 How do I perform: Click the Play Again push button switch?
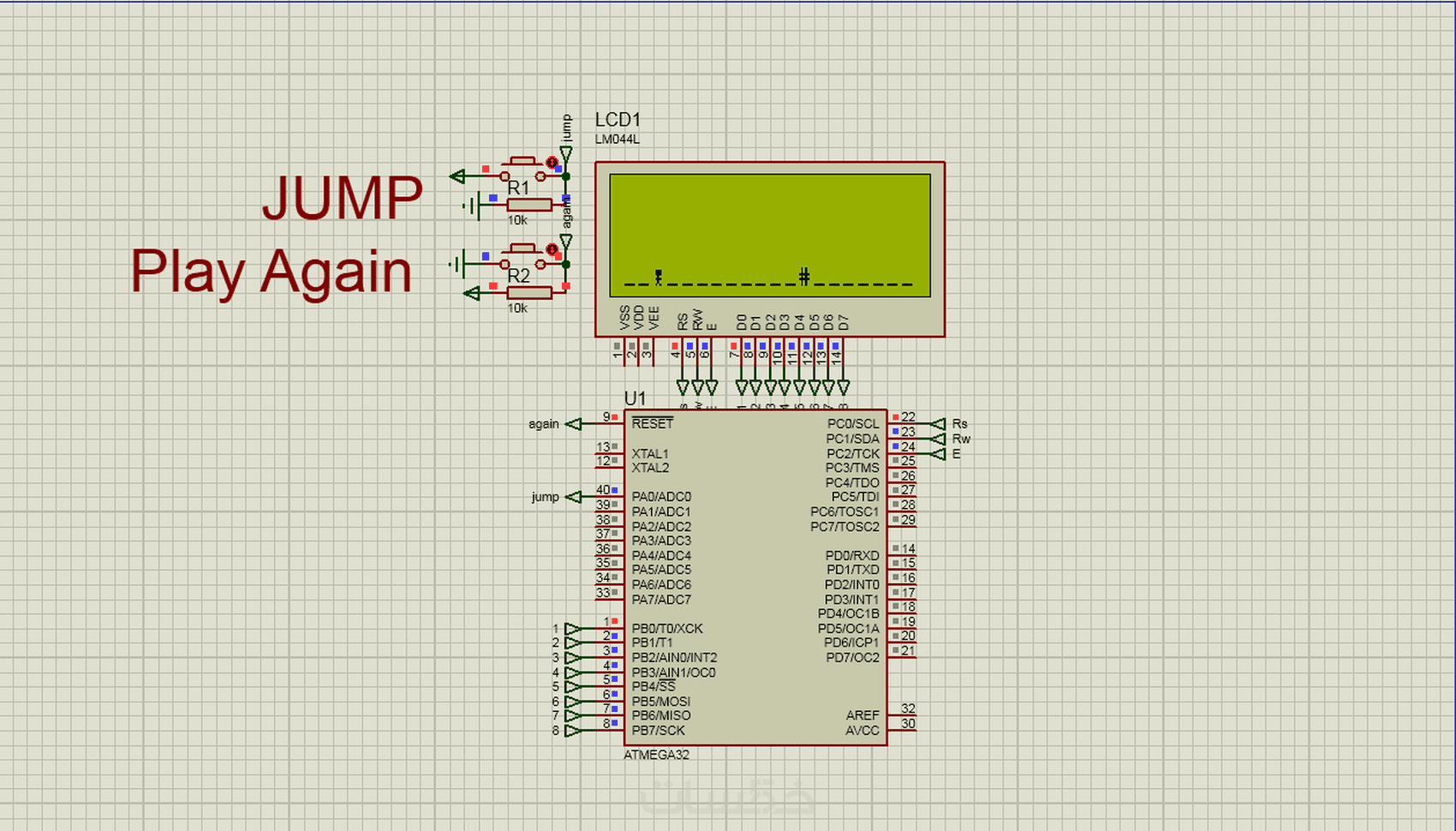[522, 256]
